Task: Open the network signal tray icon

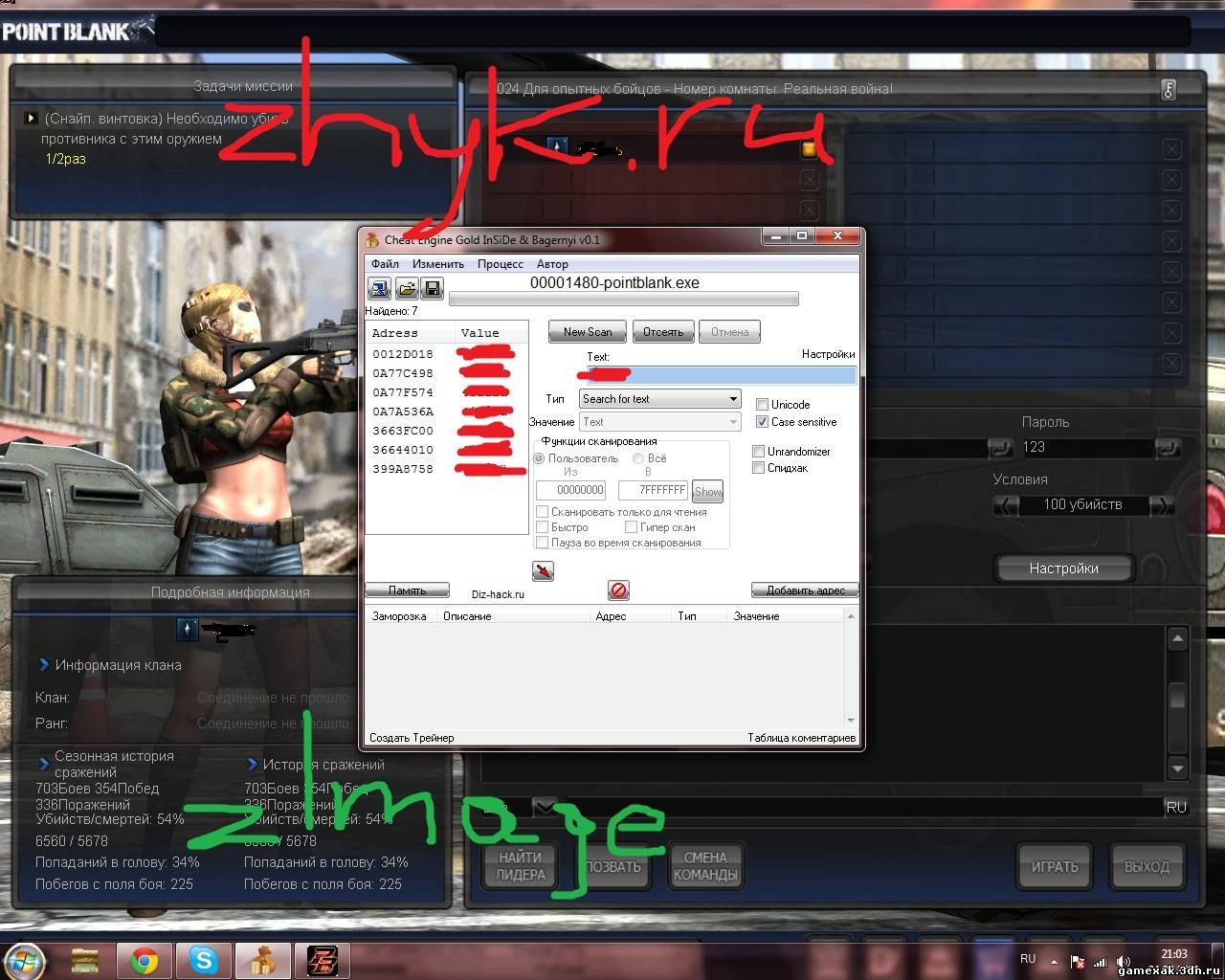Action: pos(1100,962)
